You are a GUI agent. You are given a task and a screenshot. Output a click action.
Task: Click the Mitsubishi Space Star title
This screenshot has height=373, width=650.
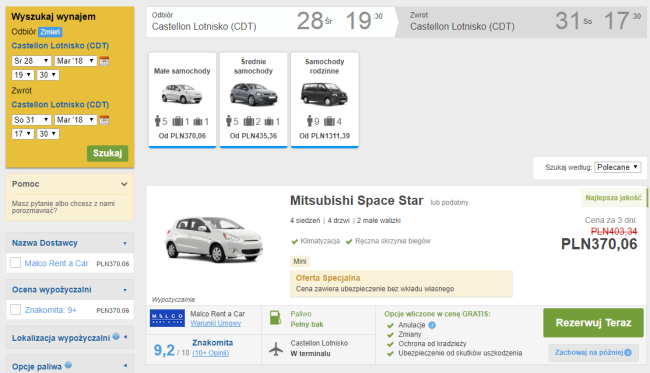[x=357, y=201]
